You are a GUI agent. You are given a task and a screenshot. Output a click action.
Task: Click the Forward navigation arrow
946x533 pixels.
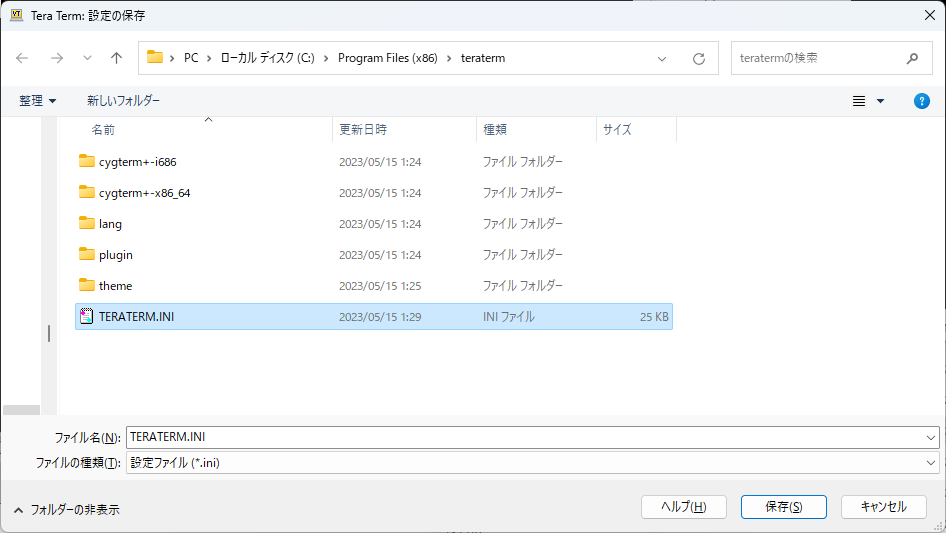56,58
